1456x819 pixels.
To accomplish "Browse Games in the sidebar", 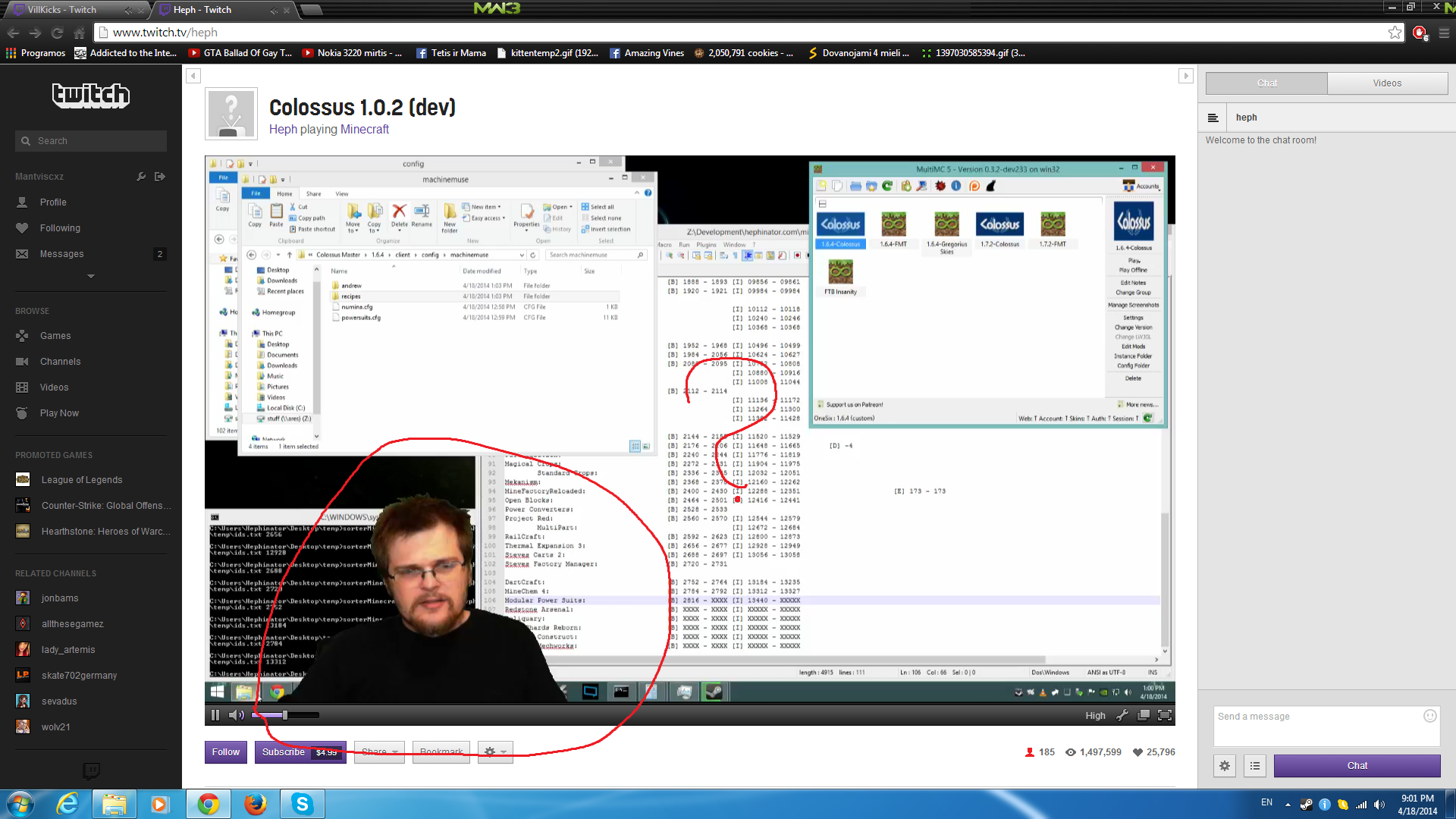I will coord(55,336).
